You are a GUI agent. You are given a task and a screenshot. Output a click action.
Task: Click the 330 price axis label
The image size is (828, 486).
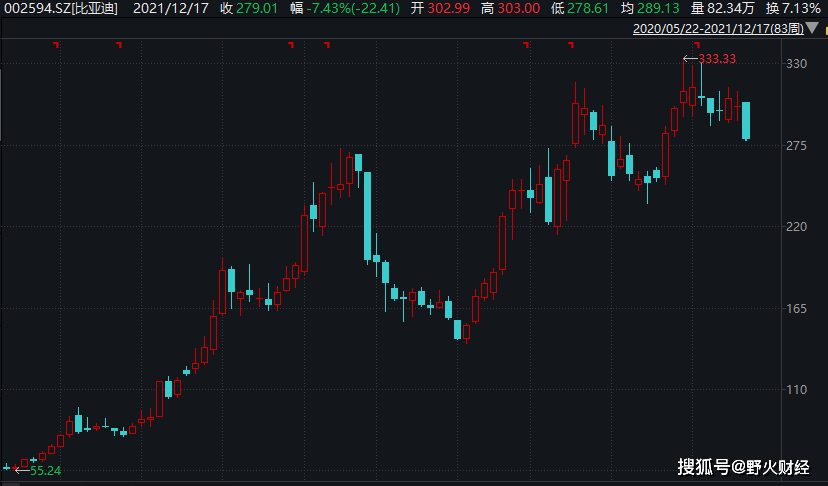coord(797,63)
